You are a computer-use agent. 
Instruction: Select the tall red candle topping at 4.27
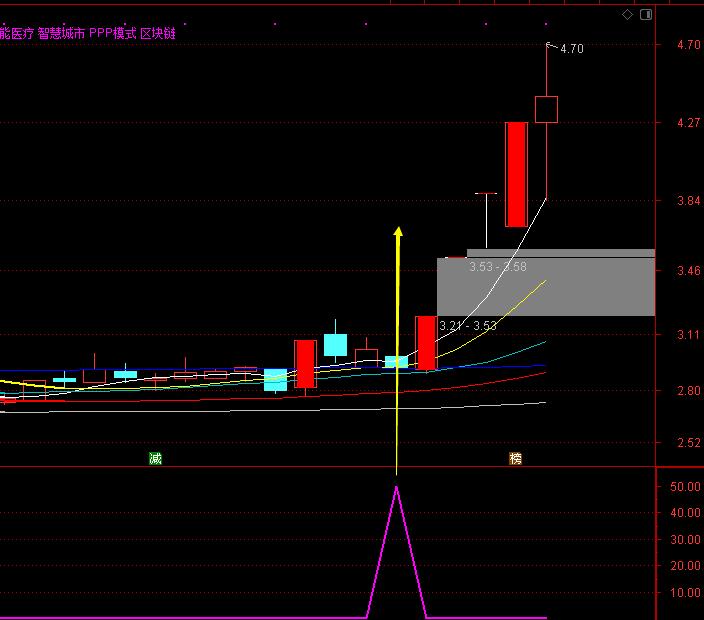pyautogui.click(x=516, y=174)
